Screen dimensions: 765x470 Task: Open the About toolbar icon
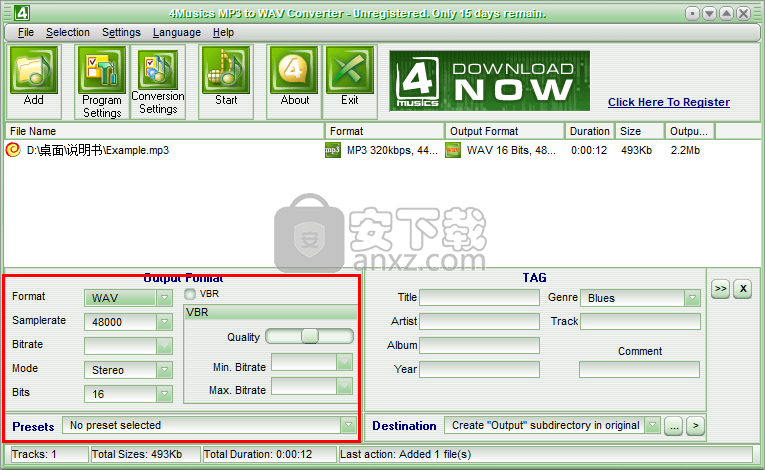click(294, 70)
